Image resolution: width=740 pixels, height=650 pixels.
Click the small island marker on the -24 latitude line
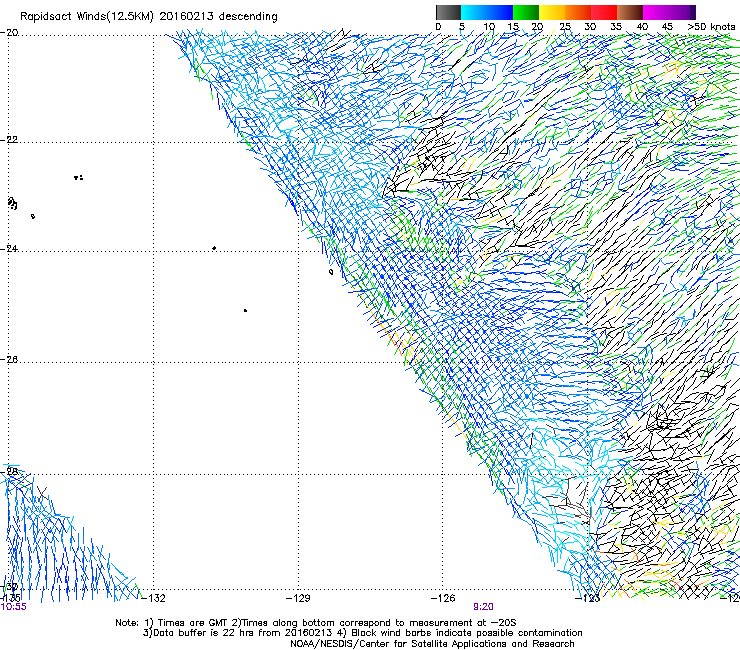[214, 248]
